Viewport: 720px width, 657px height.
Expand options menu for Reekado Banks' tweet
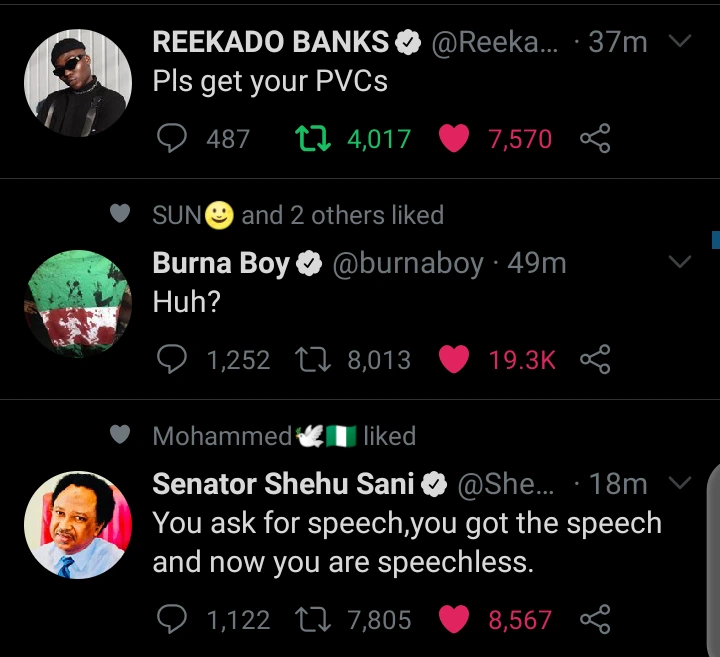click(x=679, y=42)
